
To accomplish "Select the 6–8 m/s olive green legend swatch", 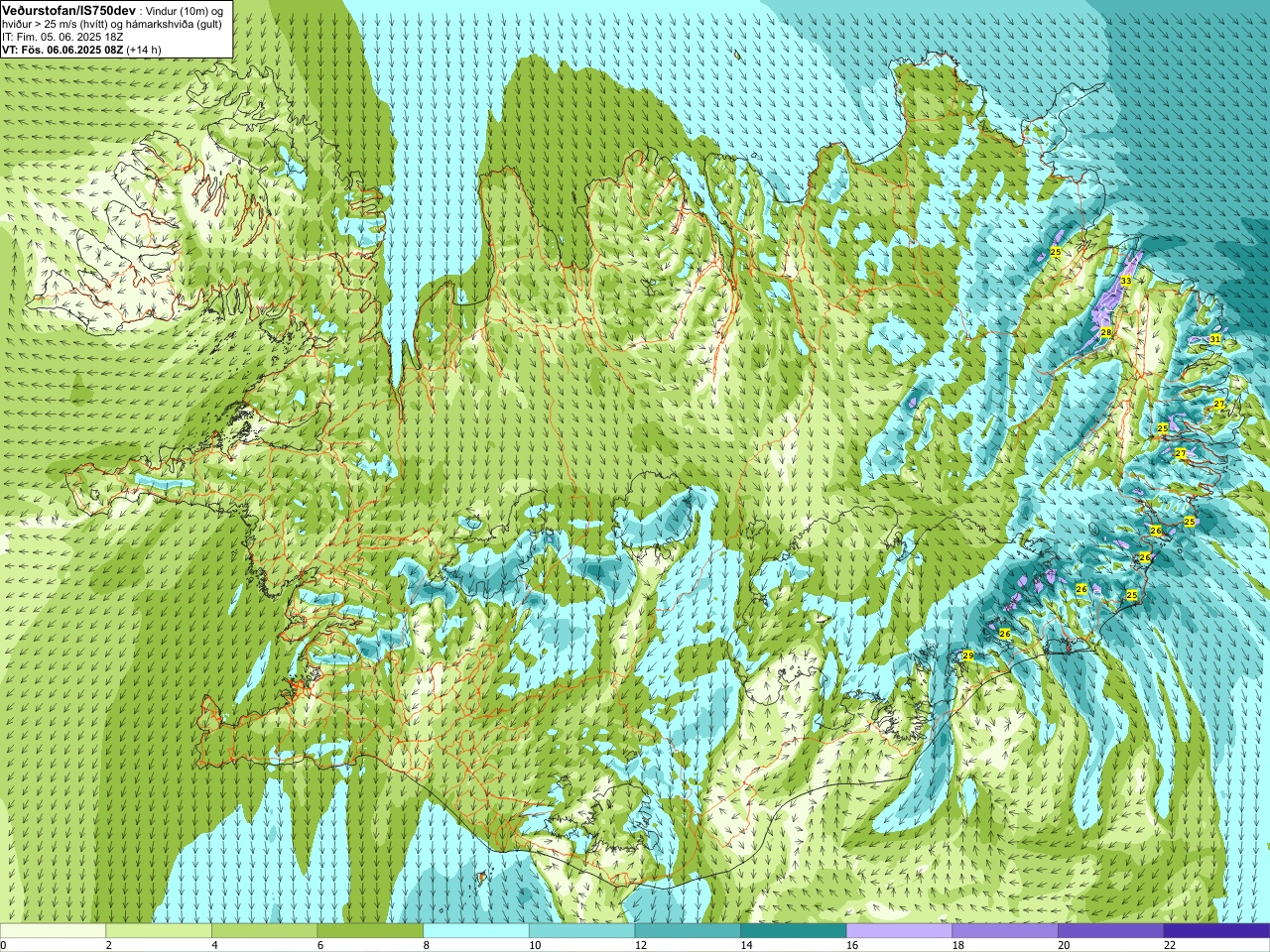I will [370, 931].
